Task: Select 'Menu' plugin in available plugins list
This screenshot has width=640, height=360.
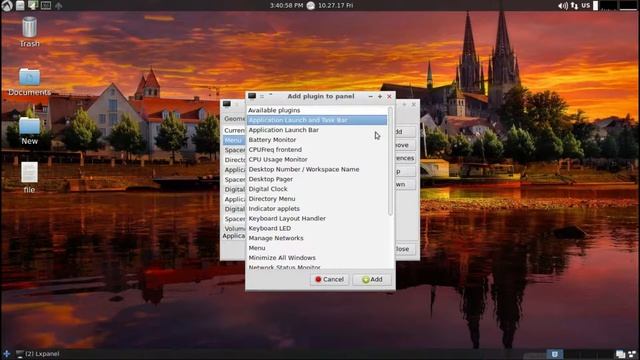Action: 317,248
